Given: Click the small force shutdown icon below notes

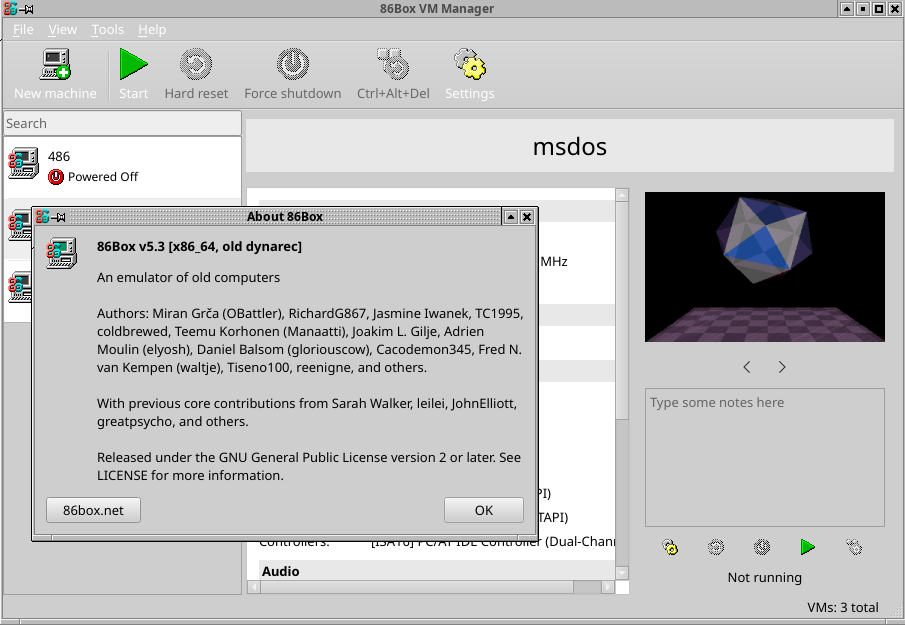Looking at the screenshot, I should pyautogui.click(x=762, y=547).
